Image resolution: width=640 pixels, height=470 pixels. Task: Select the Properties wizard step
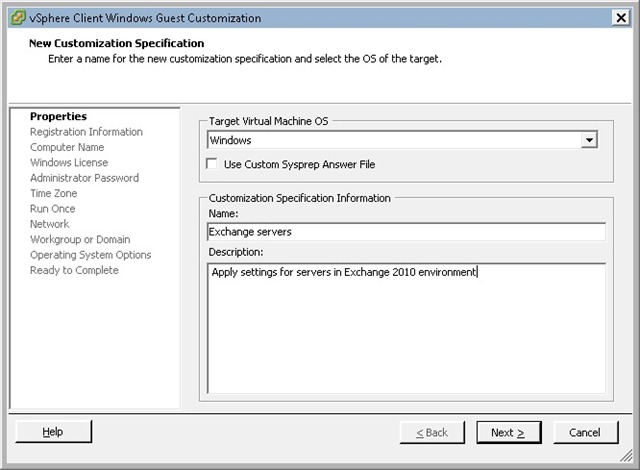coord(58,117)
